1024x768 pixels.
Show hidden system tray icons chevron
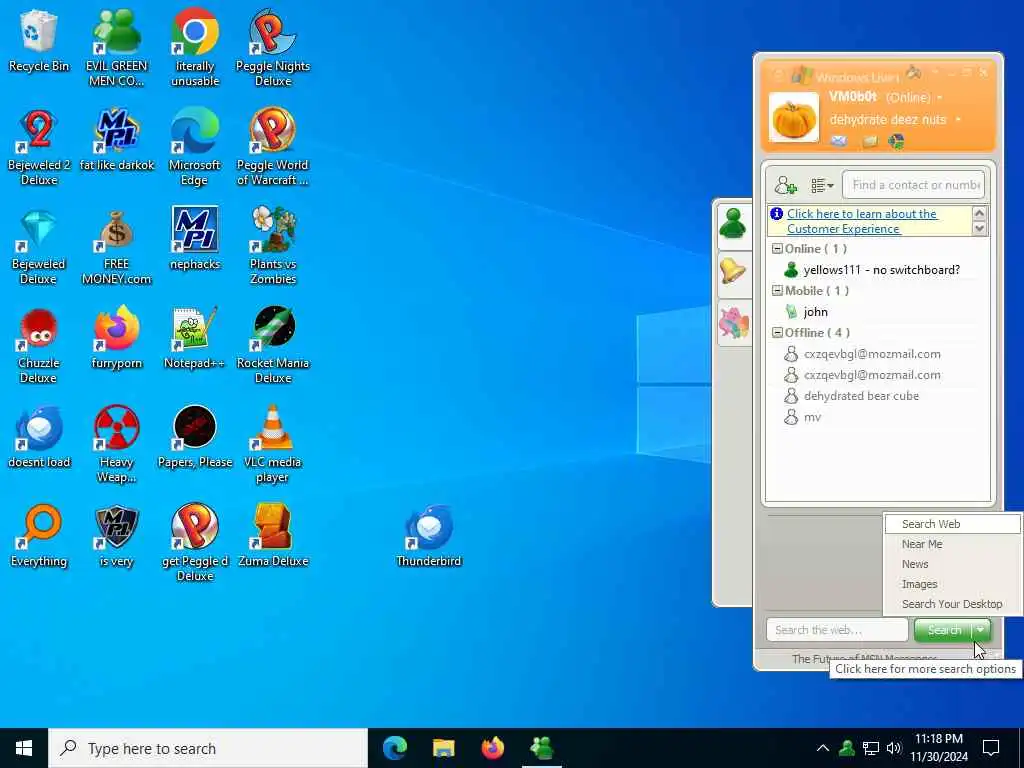(823, 748)
